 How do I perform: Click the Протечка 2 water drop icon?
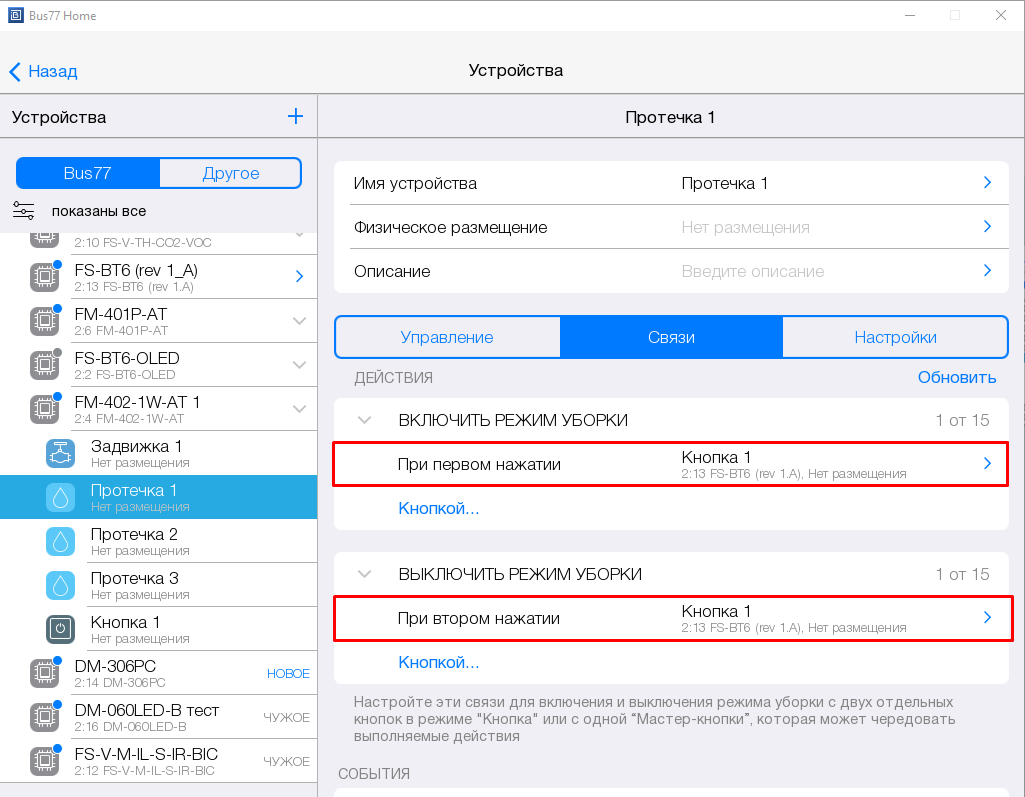click(61, 542)
